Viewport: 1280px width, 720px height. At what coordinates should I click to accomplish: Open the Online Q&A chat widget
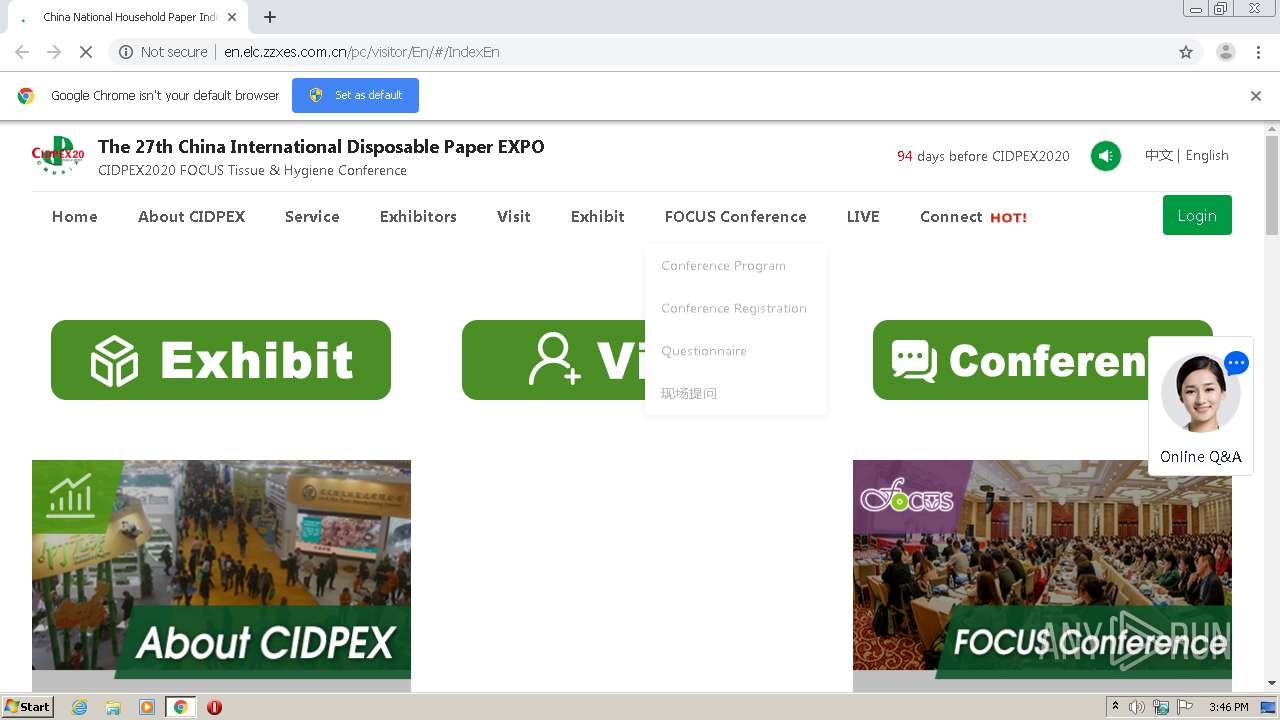click(x=1201, y=406)
